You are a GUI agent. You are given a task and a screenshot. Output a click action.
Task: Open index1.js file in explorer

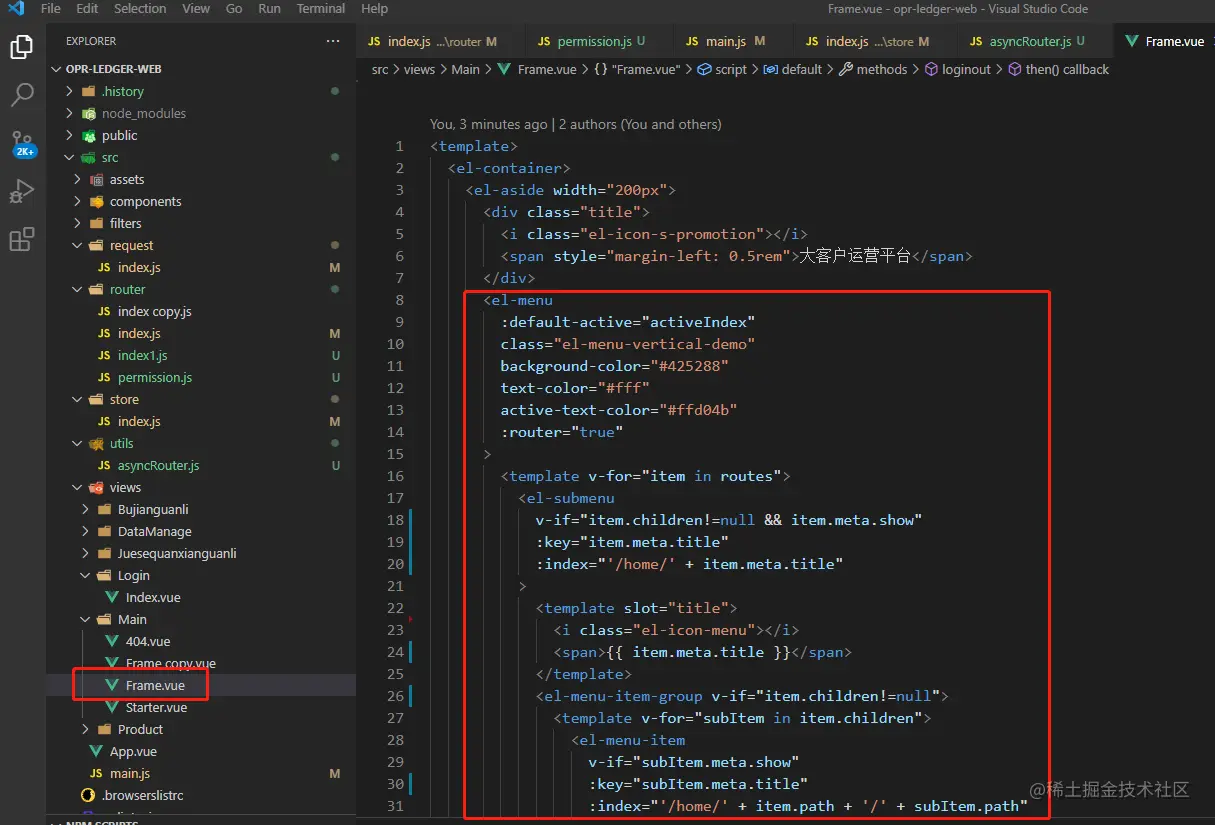[142, 355]
